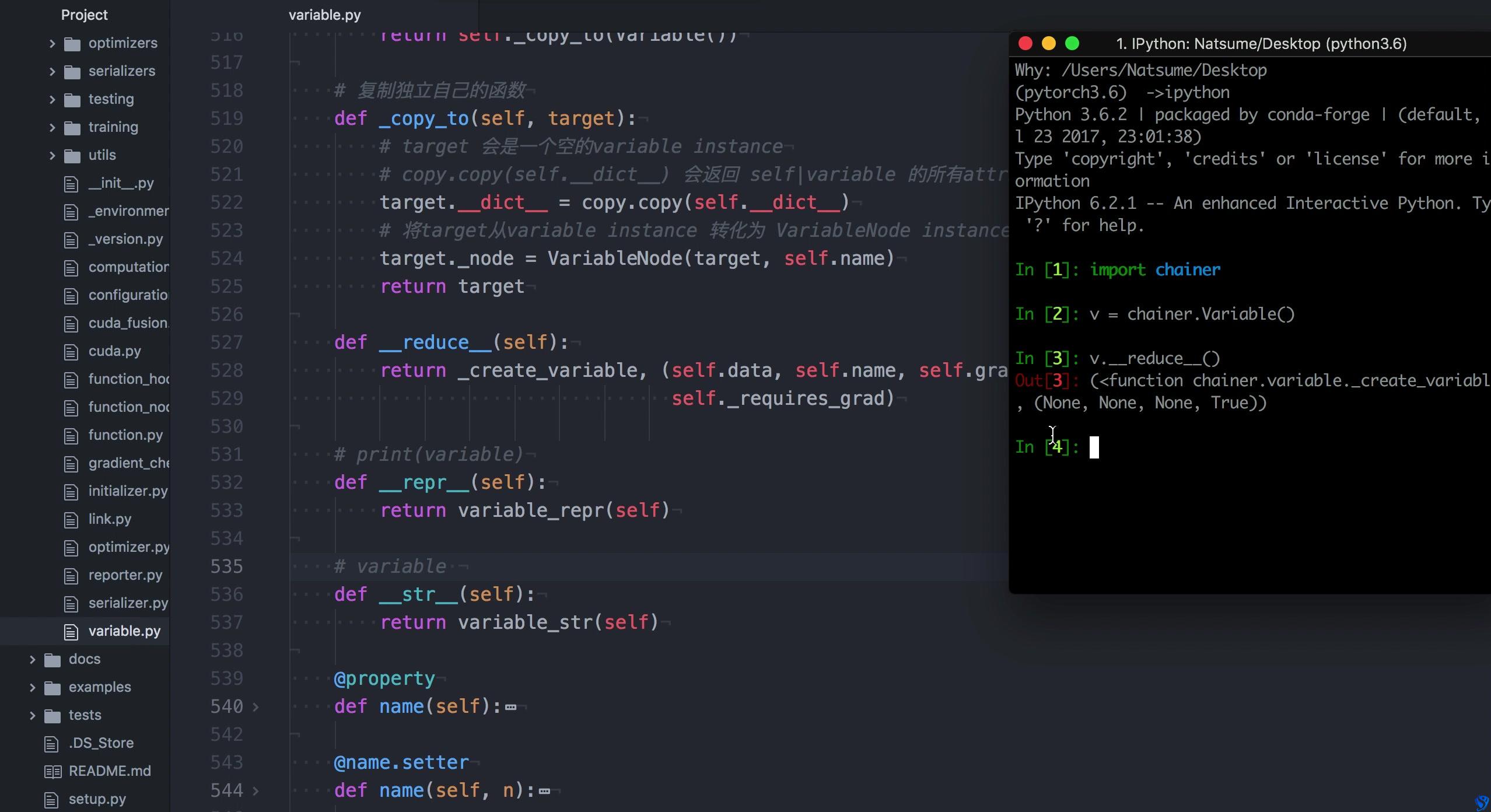The image size is (1491, 812).
Task: Click the setup.py file icon
Action: tap(51, 800)
